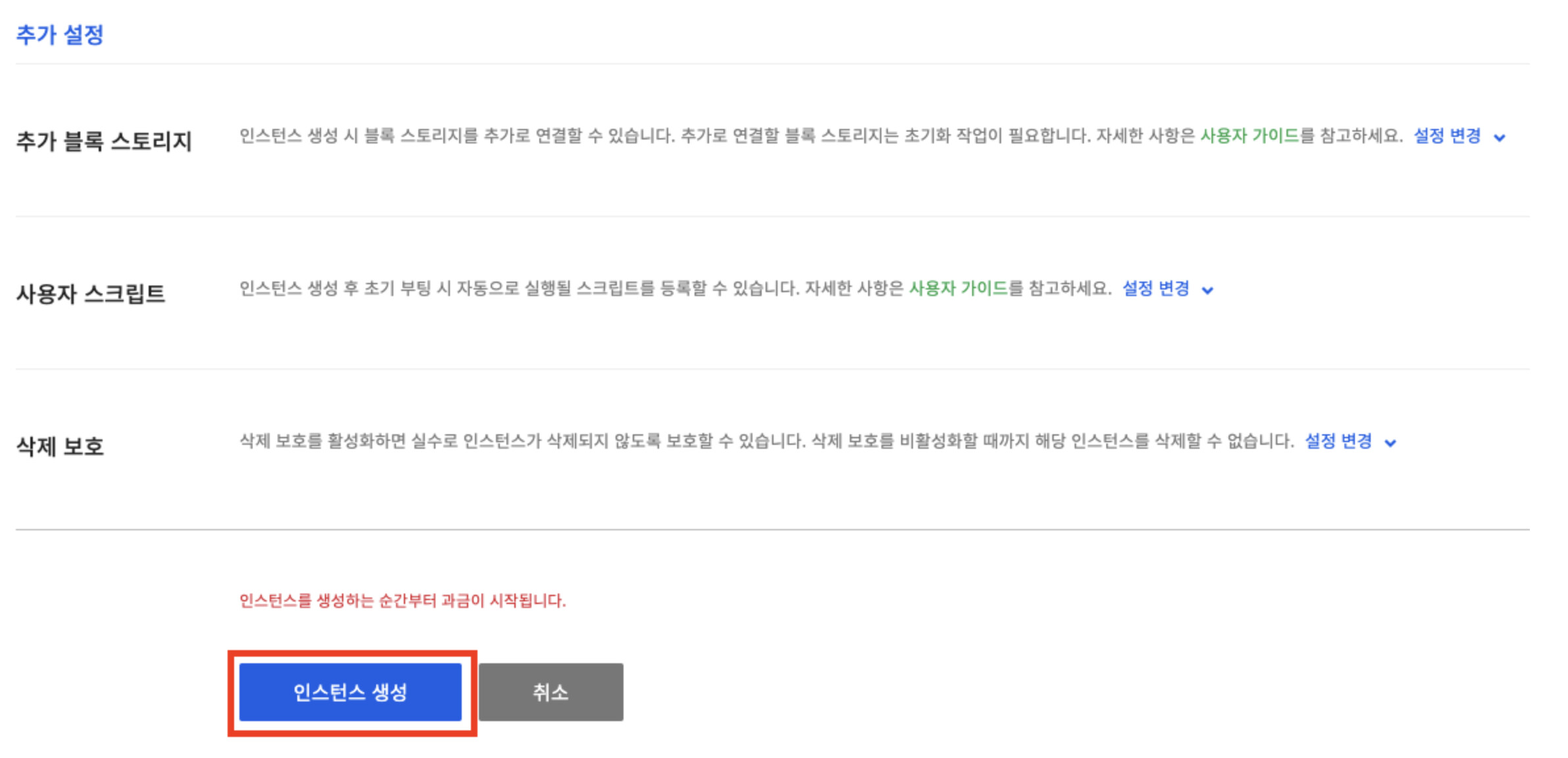Image resolution: width=1568 pixels, height=758 pixels.
Task: Open 설정 변경 for 삭제 보호
Action: pos(1338,442)
